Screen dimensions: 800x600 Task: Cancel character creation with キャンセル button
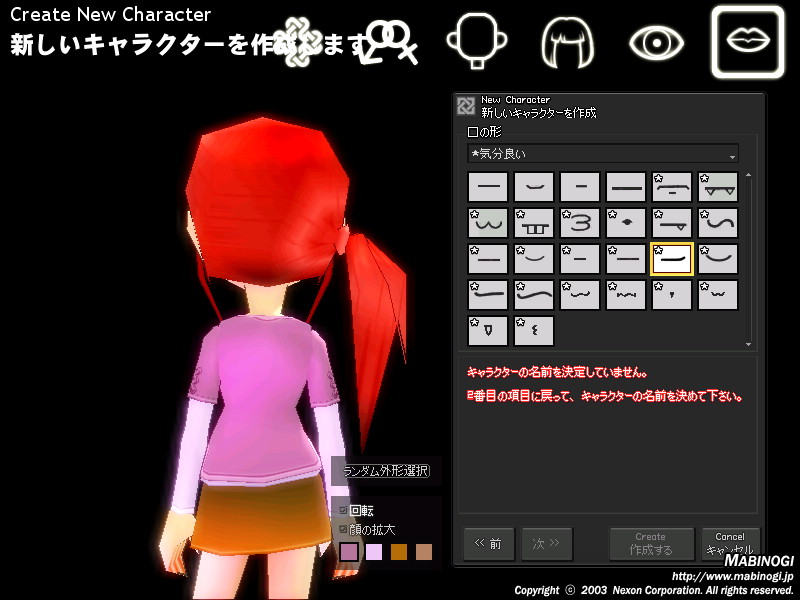click(x=730, y=544)
